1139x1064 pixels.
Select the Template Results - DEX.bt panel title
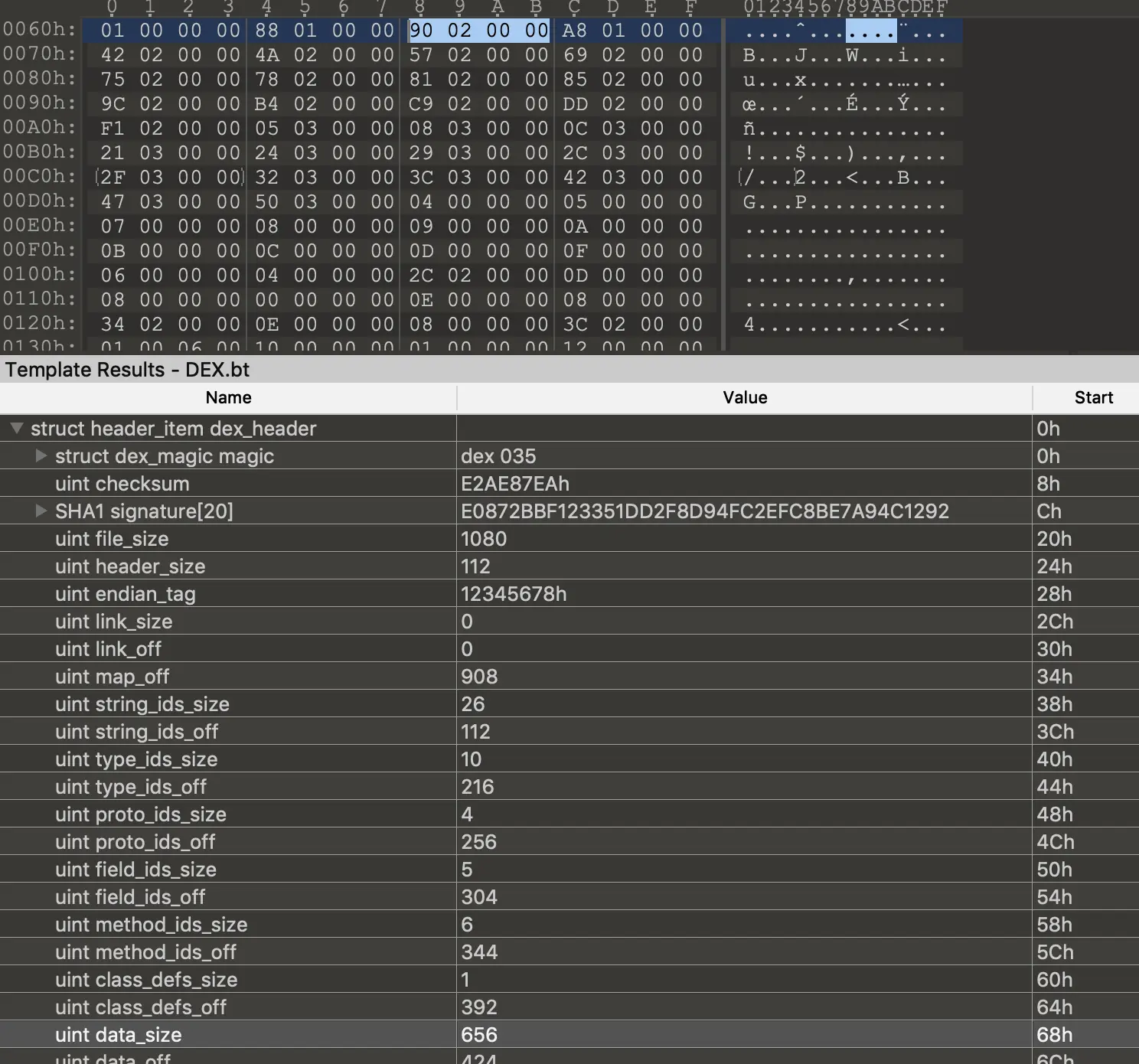[127, 370]
